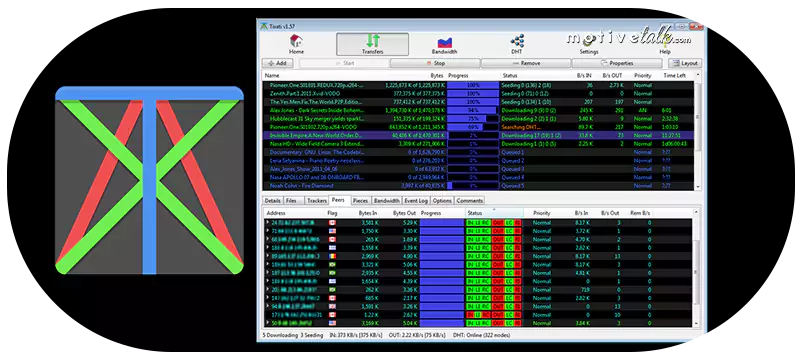
Task: Click the Start button
Action: click(x=343, y=63)
